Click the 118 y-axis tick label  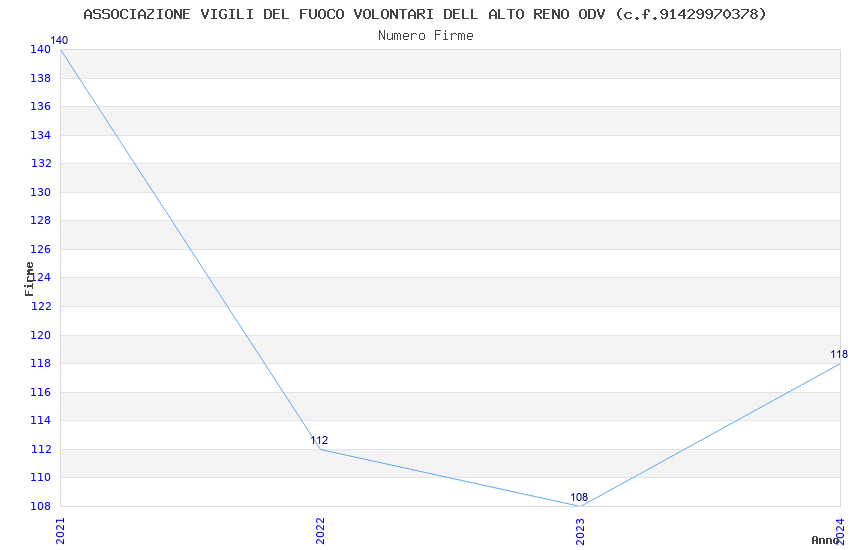coord(40,363)
